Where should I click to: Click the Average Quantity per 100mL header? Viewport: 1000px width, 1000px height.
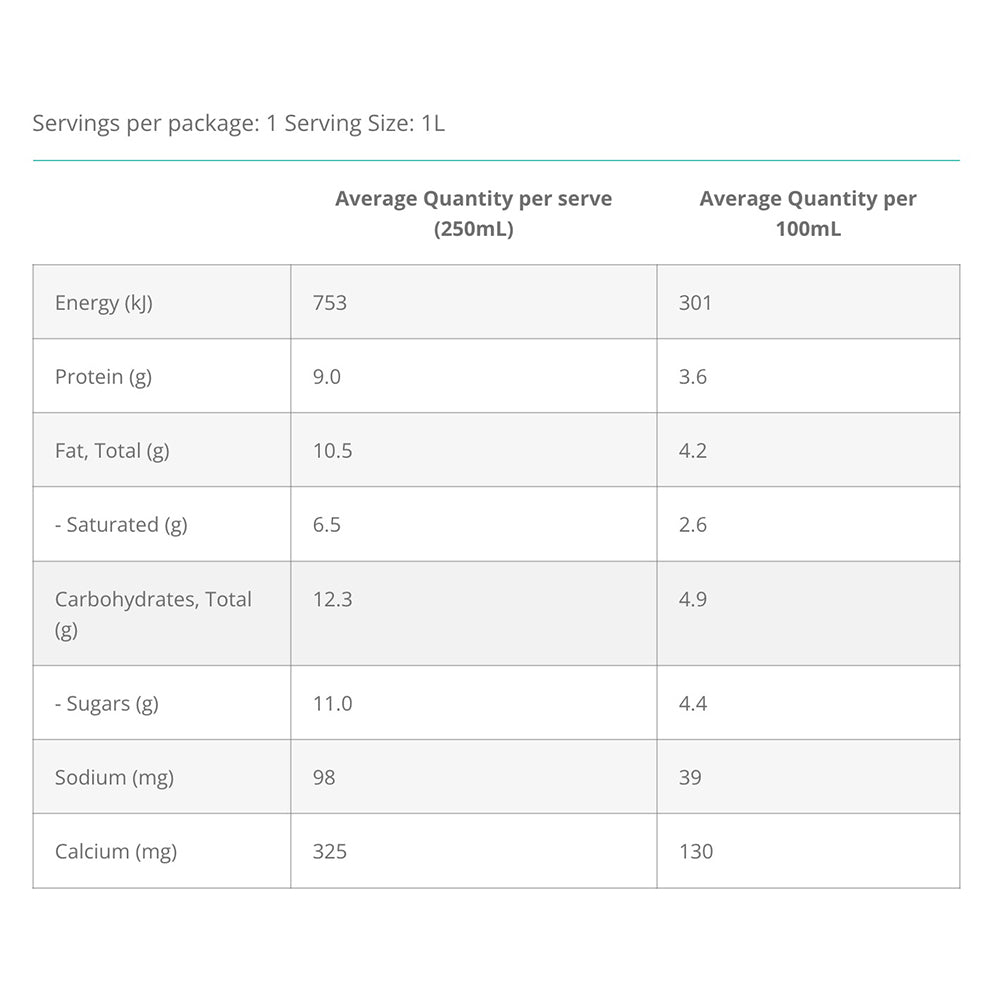(x=808, y=213)
